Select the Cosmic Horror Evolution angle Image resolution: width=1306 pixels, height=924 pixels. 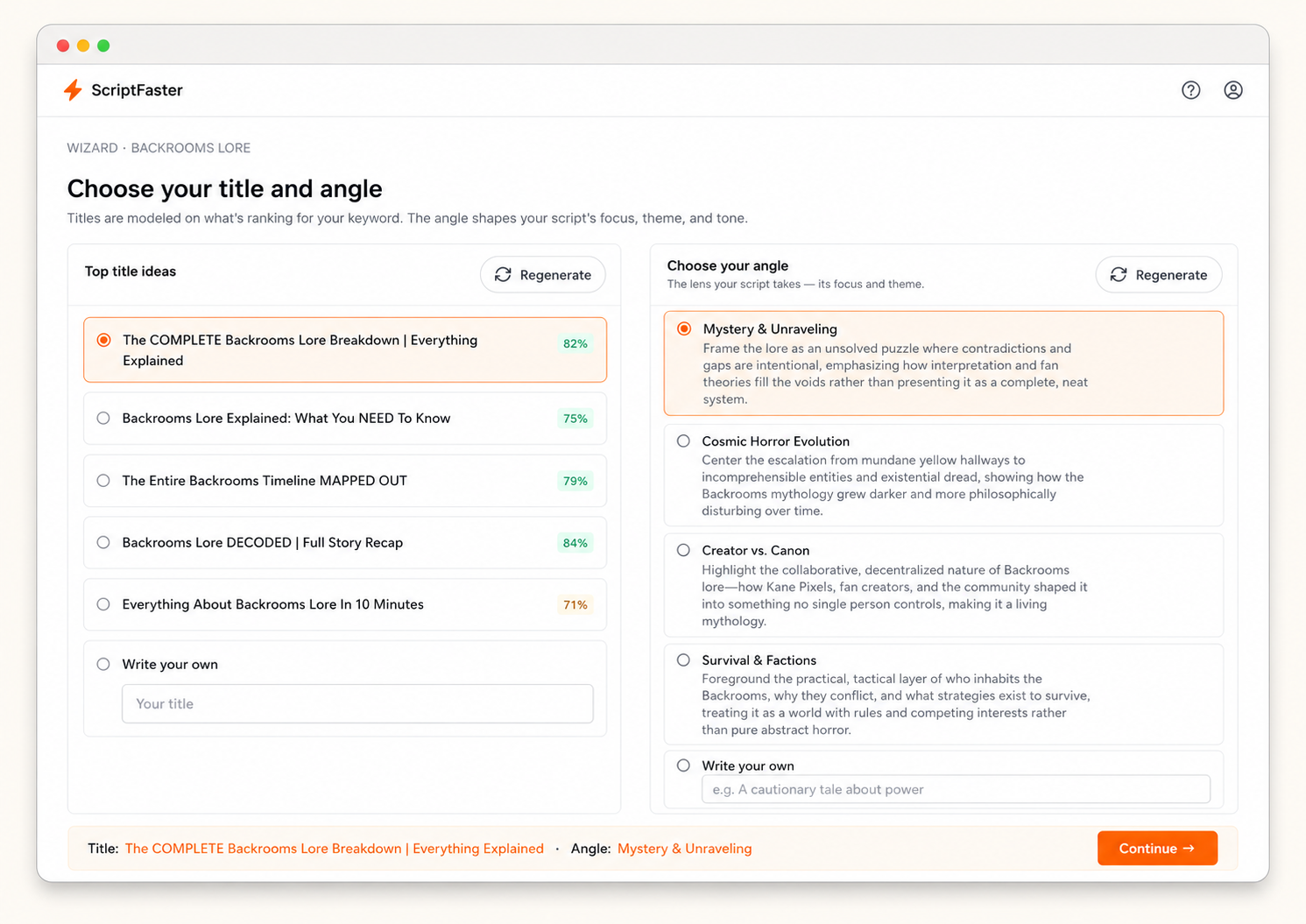coord(943,476)
